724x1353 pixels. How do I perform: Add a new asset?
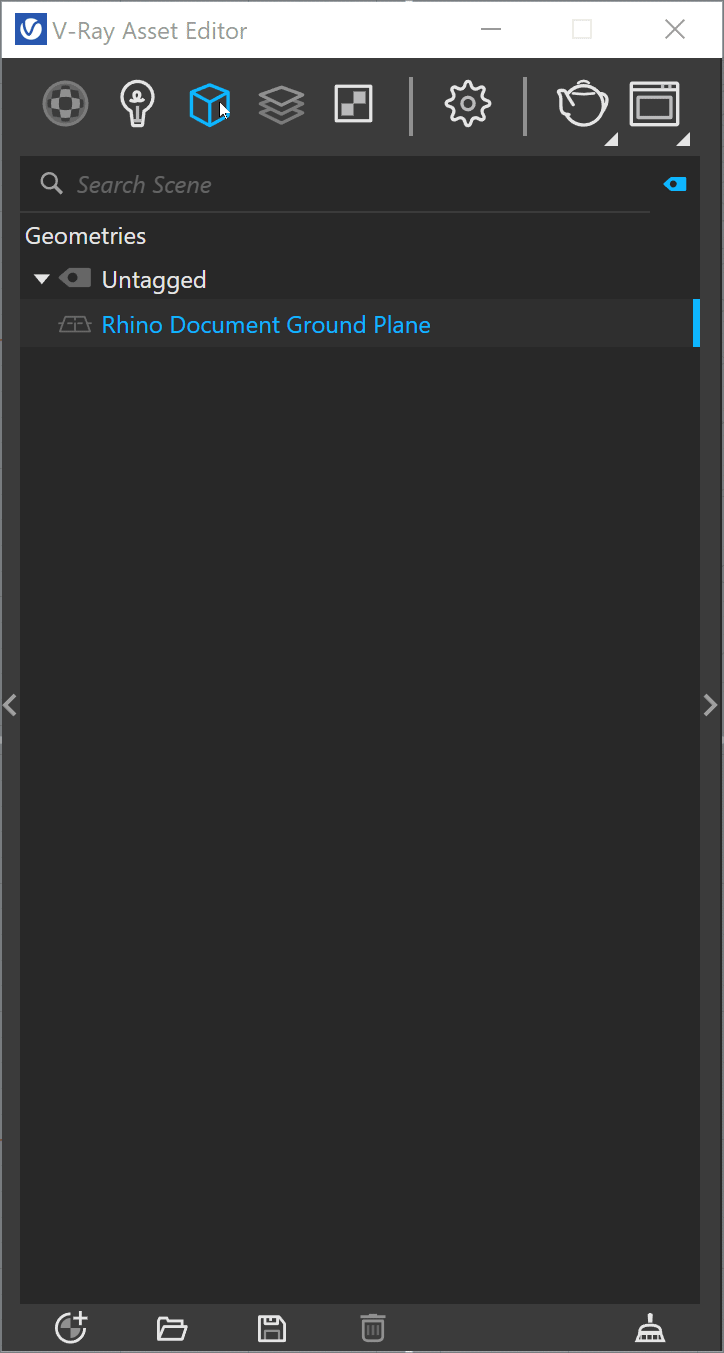(71, 1328)
